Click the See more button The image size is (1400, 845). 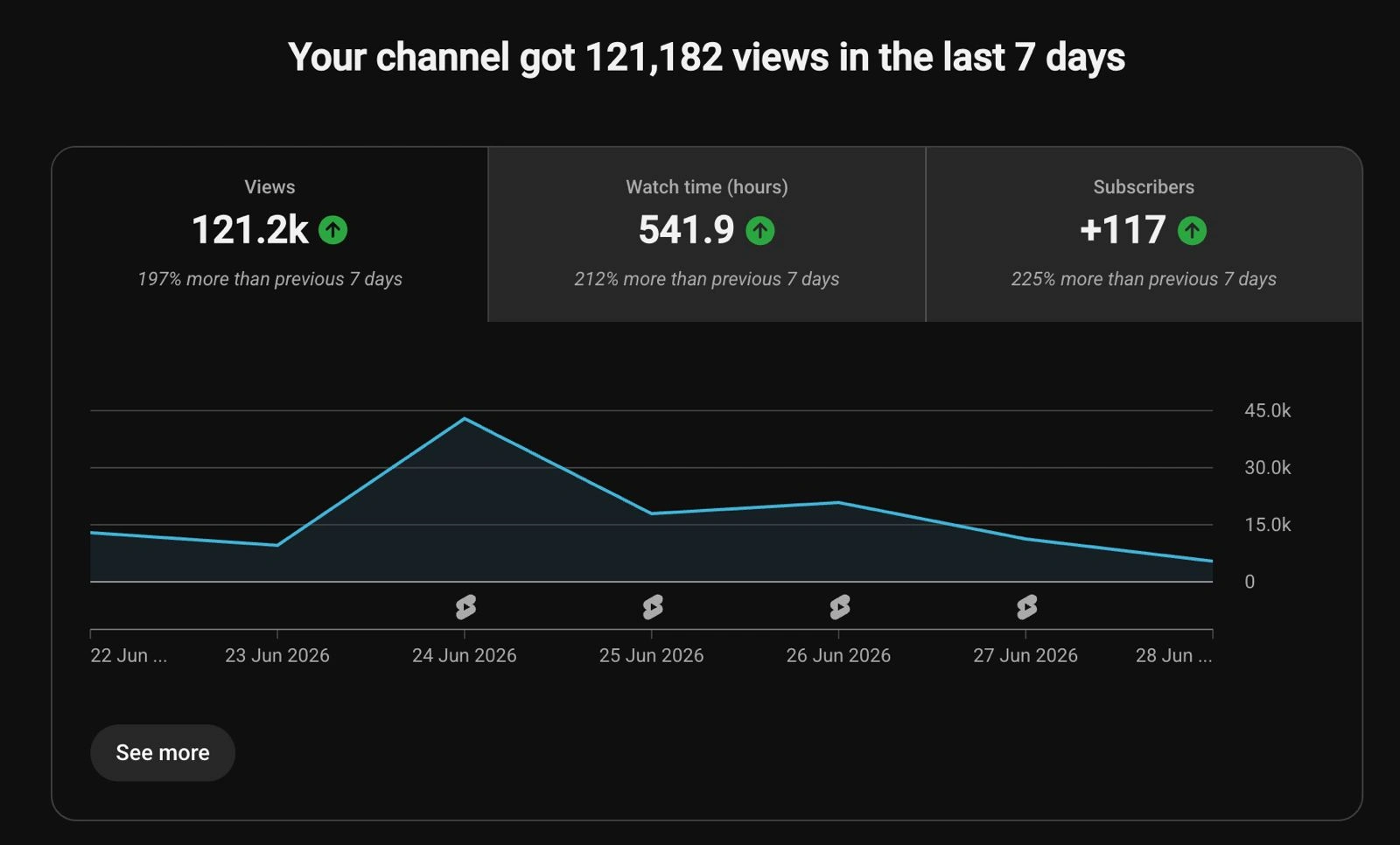(163, 753)
